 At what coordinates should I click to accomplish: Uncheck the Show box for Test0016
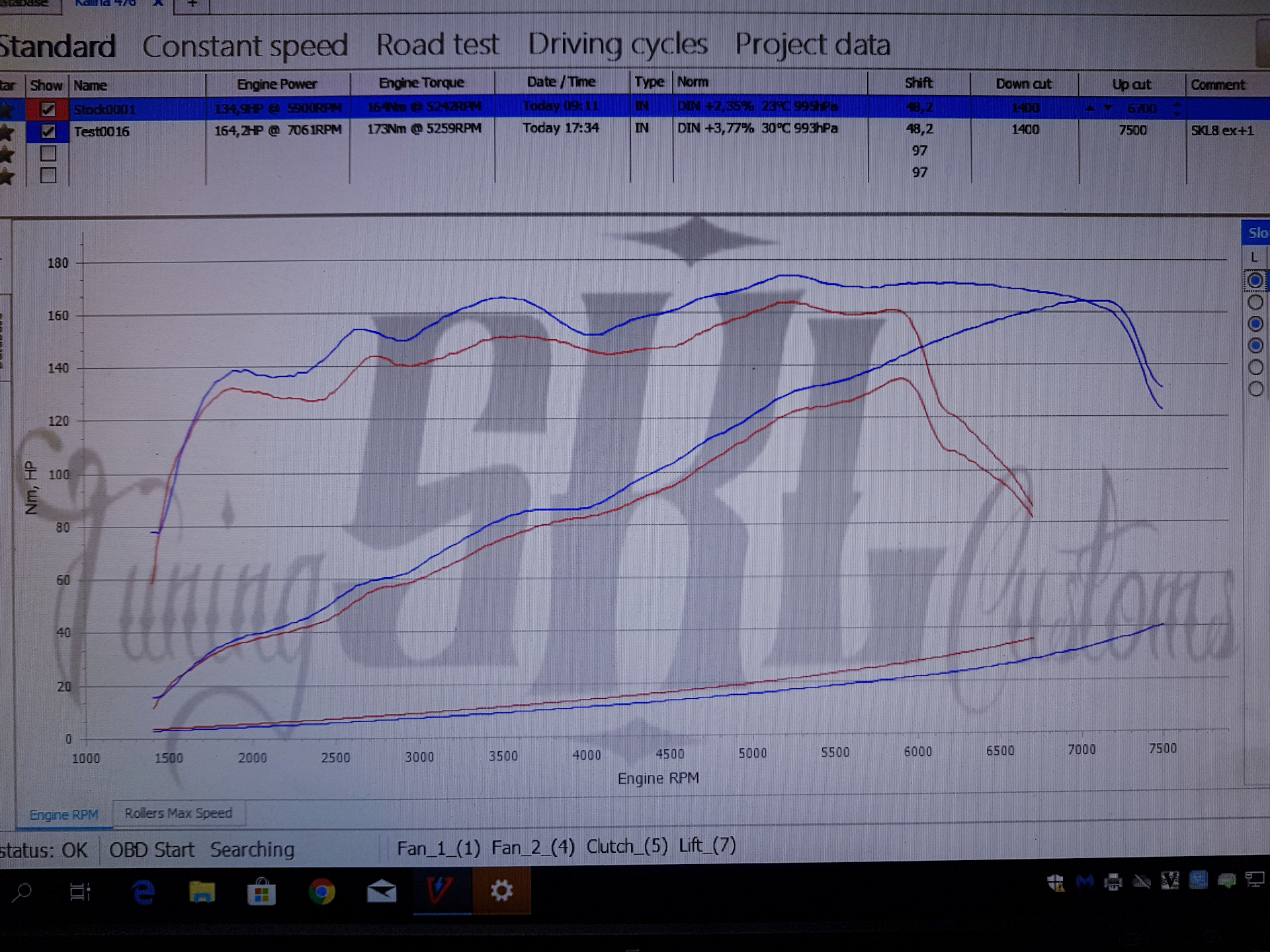click(x=48, y=131)
